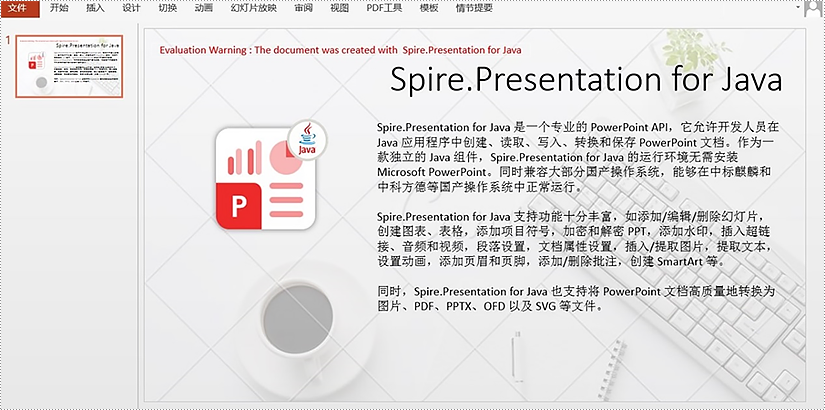The height and width of the screenshot is (410, 825).
Task: Select the 设计 ribbon tab
Action: [132, 8]
